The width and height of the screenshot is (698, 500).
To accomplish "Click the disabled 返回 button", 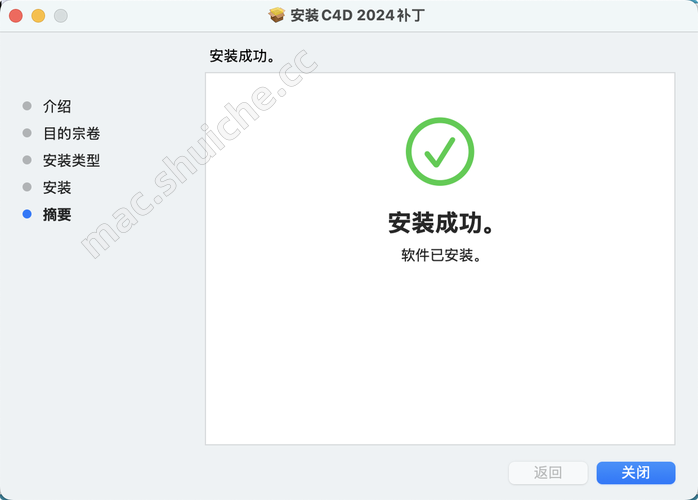I will pyautogui.click(x=548, y=472).
